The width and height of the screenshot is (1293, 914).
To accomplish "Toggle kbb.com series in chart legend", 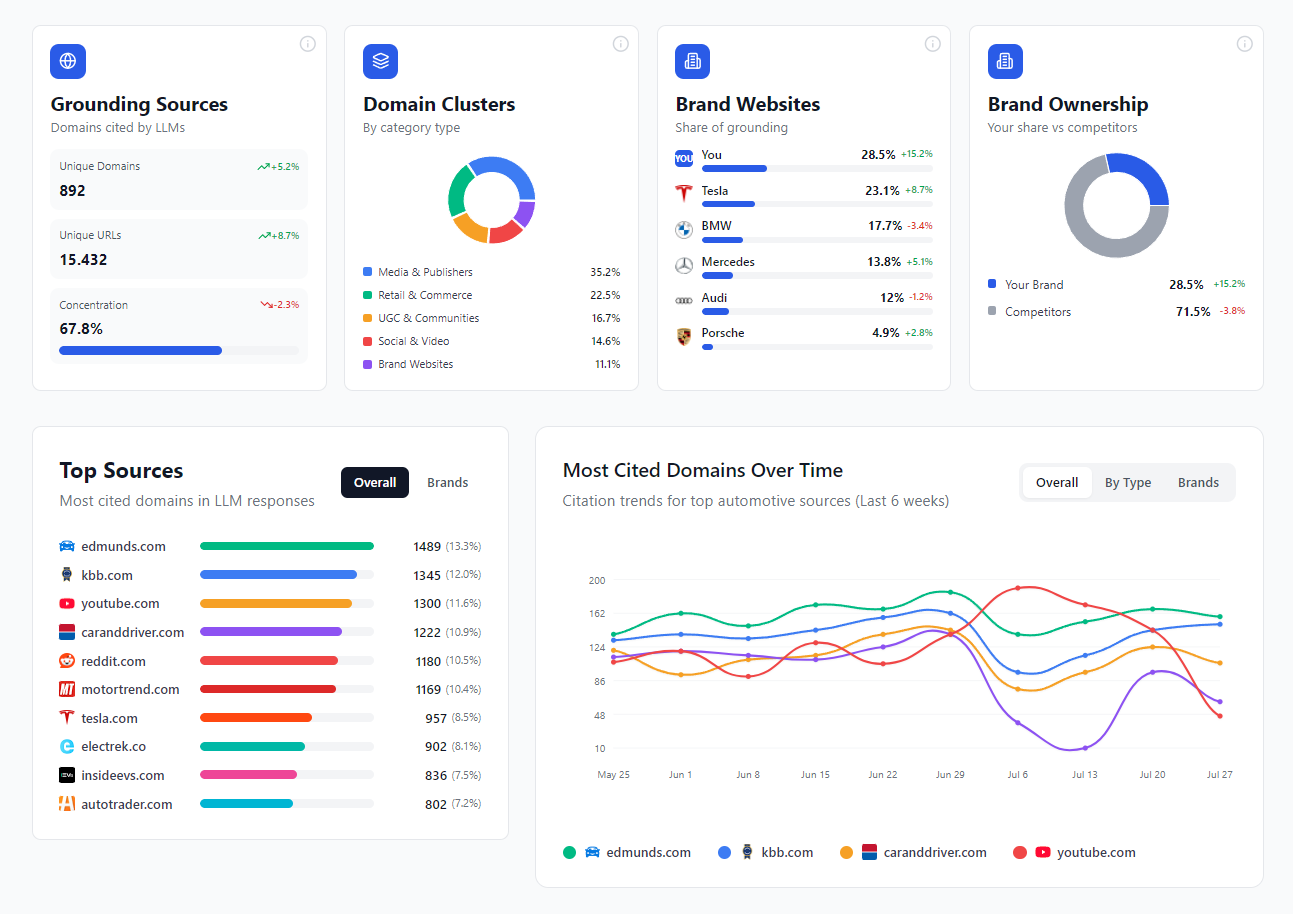I will pyautogui.click(x=776, y=853).
